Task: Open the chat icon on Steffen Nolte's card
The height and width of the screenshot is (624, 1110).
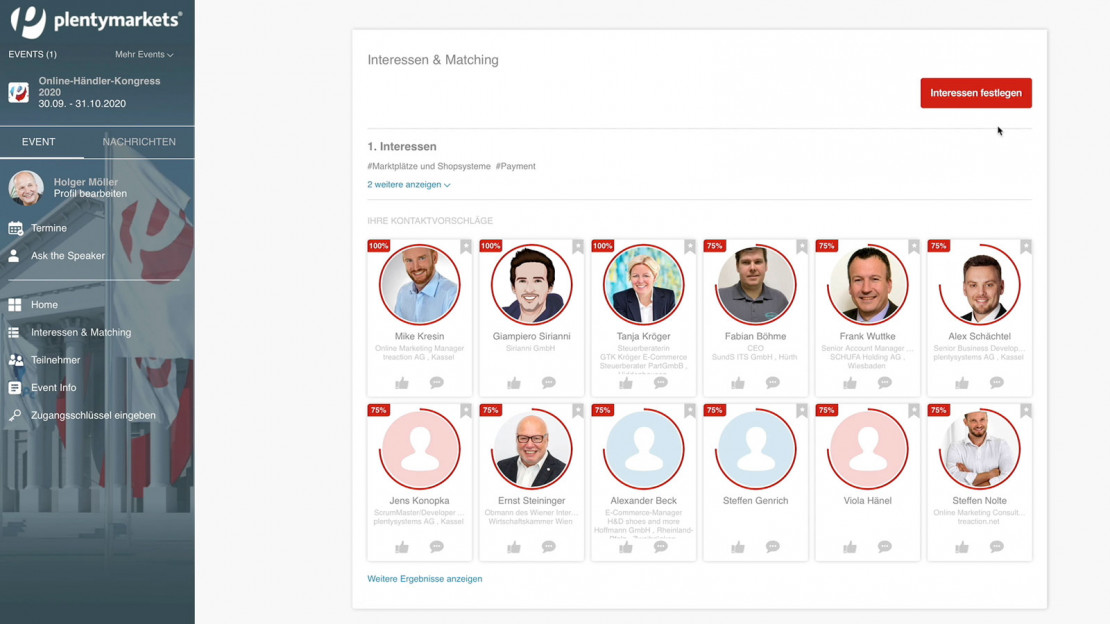Action: tap(997, 547)
